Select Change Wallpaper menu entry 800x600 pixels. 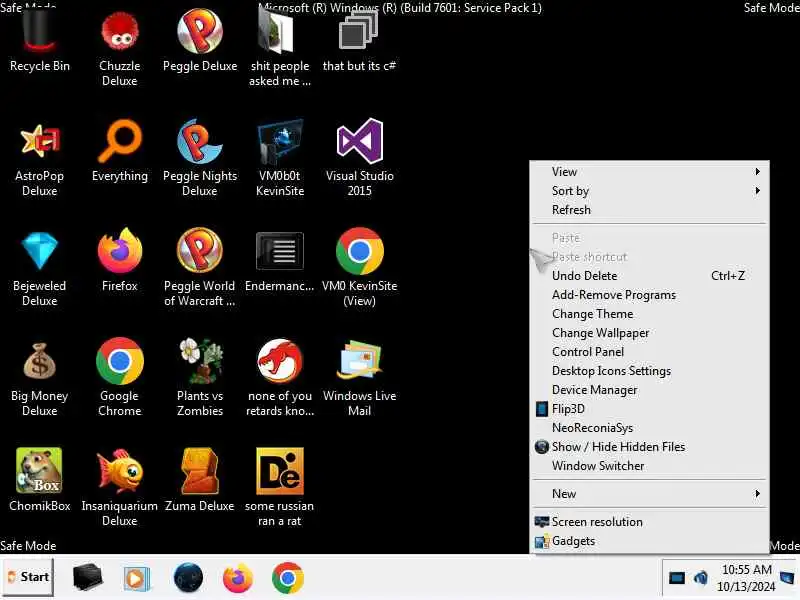(649, 333)
